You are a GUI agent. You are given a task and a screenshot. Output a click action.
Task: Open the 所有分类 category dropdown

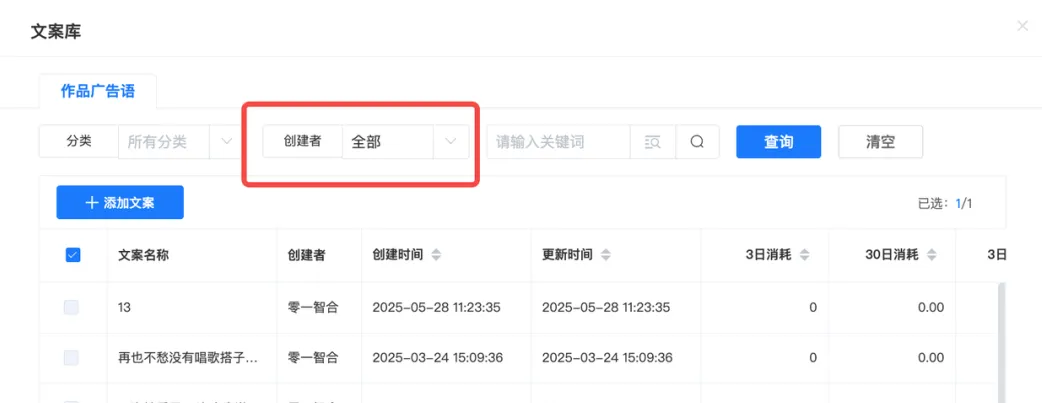[x=177, y=142]
